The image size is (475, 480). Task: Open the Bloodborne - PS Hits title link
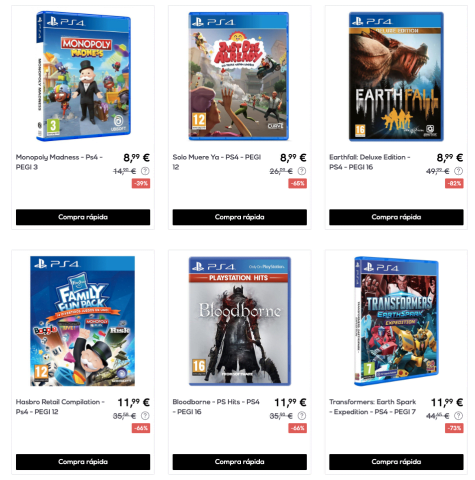tap(216, 407)
